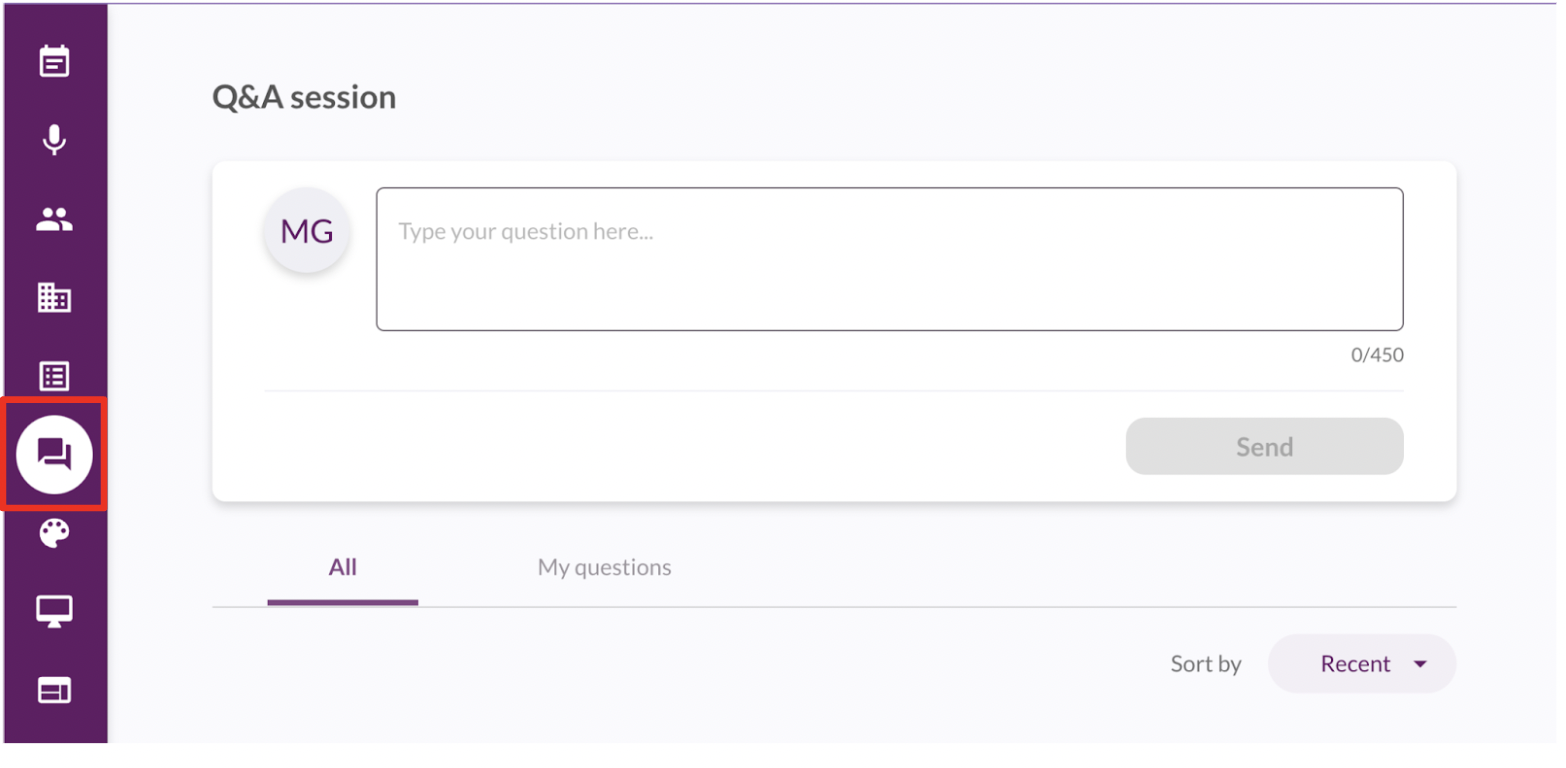
Task: Click the MG user avatar
Action: click(x=307, y=231)
